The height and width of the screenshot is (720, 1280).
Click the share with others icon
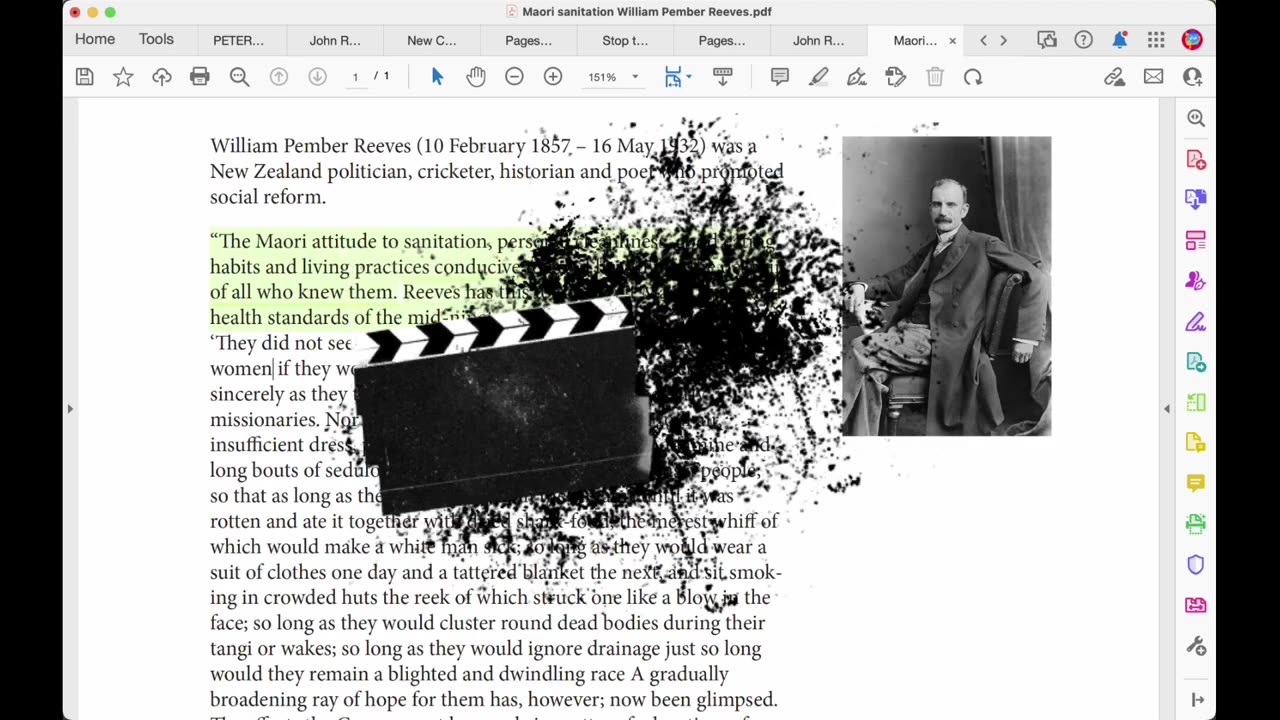tap(1192, 77)
